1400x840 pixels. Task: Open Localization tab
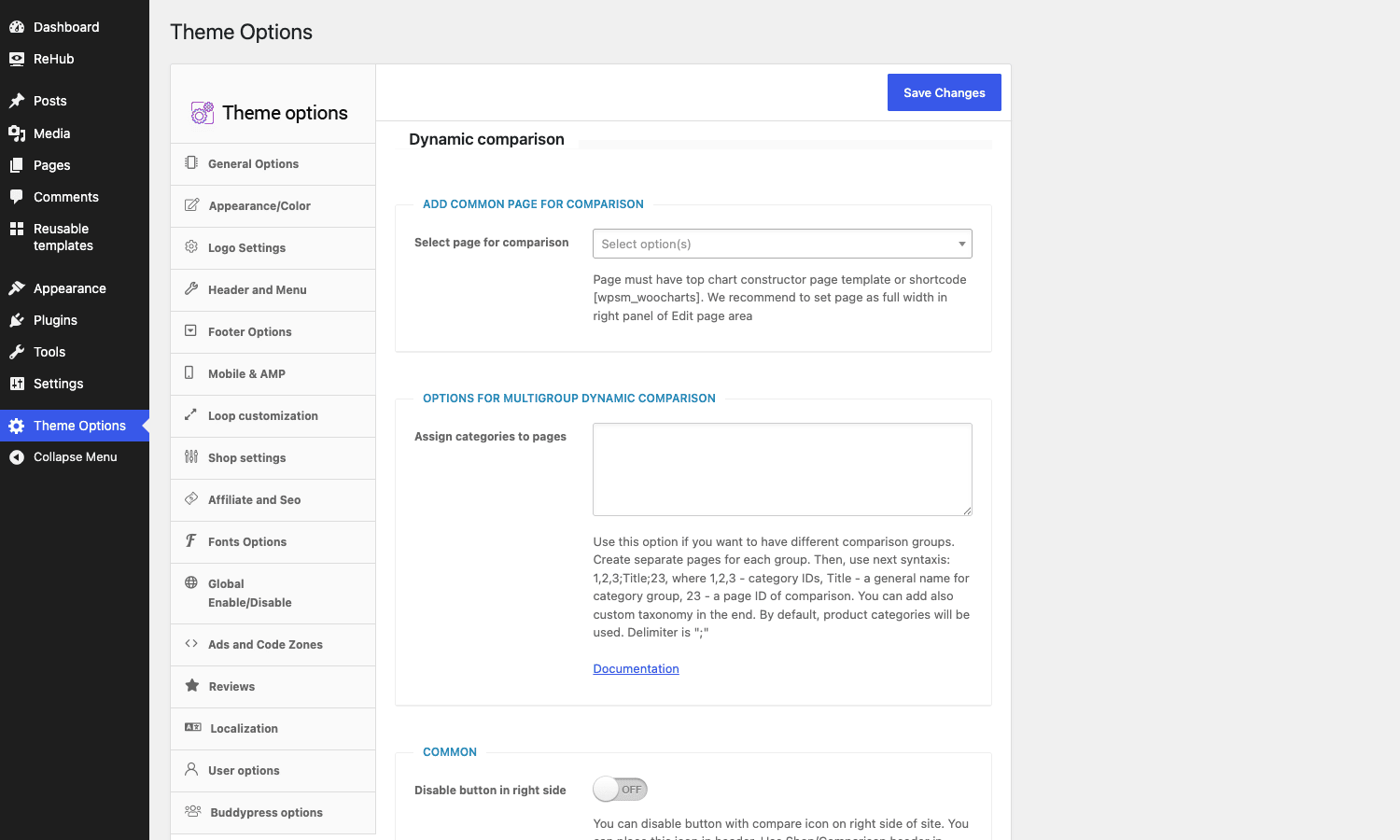pyautogui.click(x=273, y=729)
